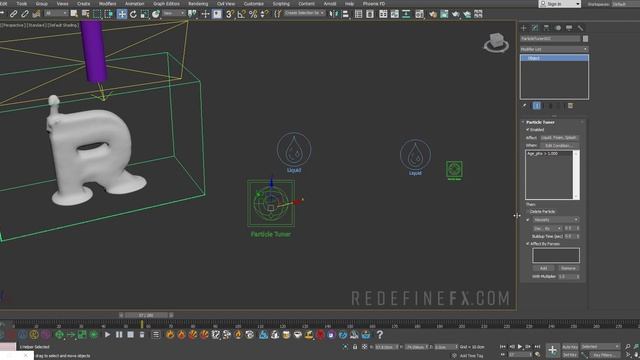Click the Unlink Selection icon

[25, 14]
